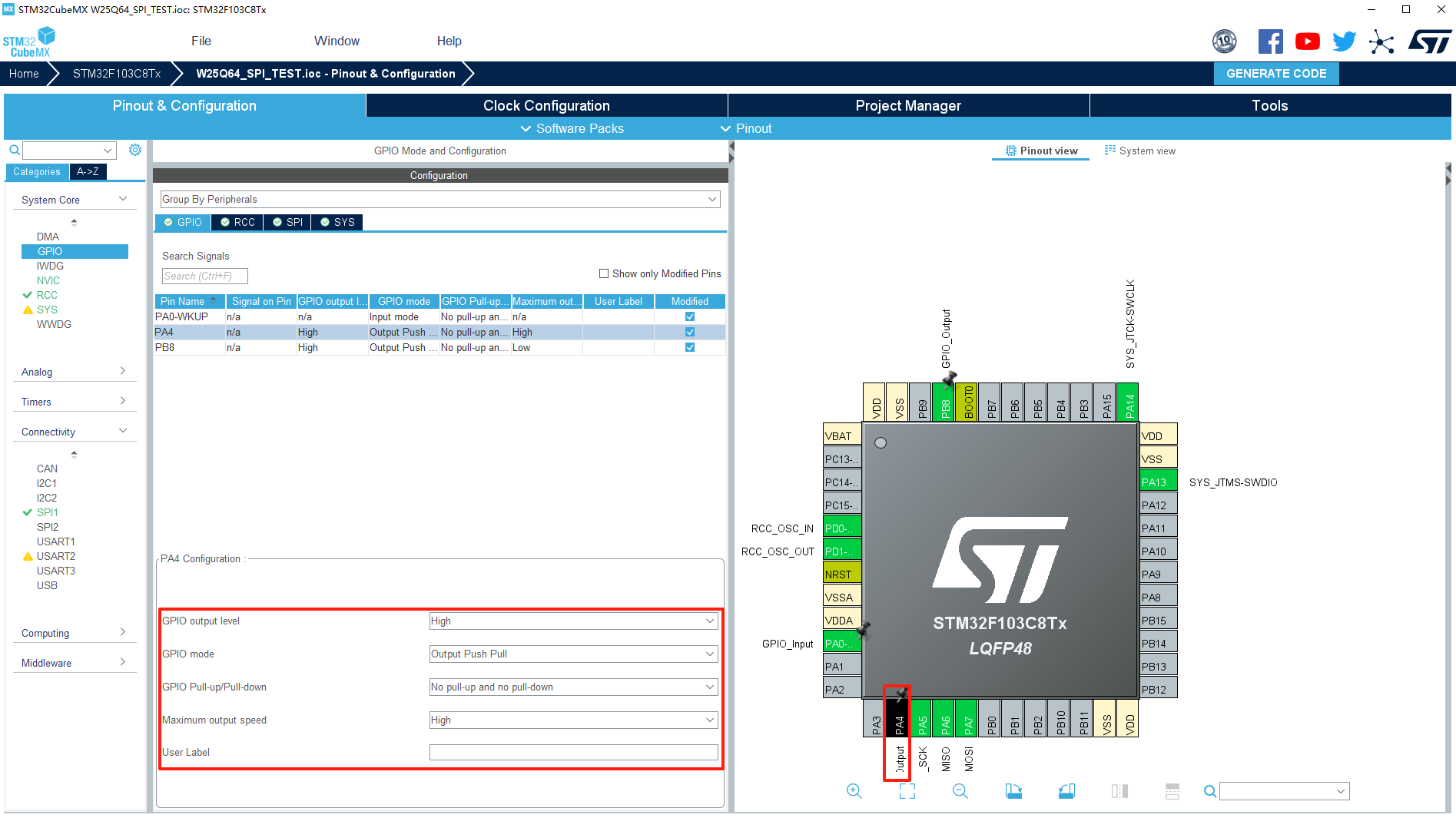Toggle Show only Modified Pins checkbox

click(604, 273)
